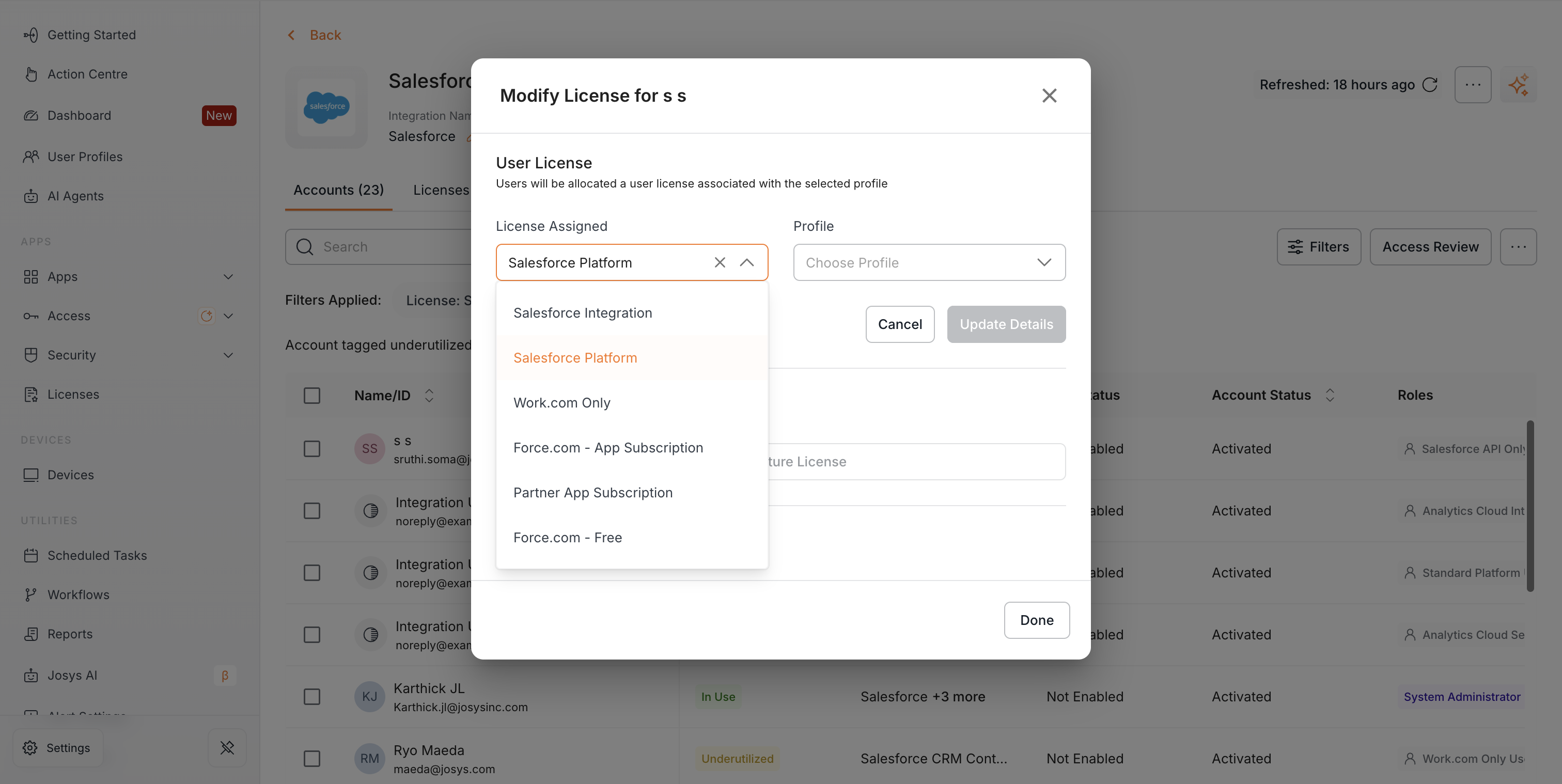Close the Modify License dialog
The width and height of the screenshot is (1562, 784).
[x=1049, y=96]
